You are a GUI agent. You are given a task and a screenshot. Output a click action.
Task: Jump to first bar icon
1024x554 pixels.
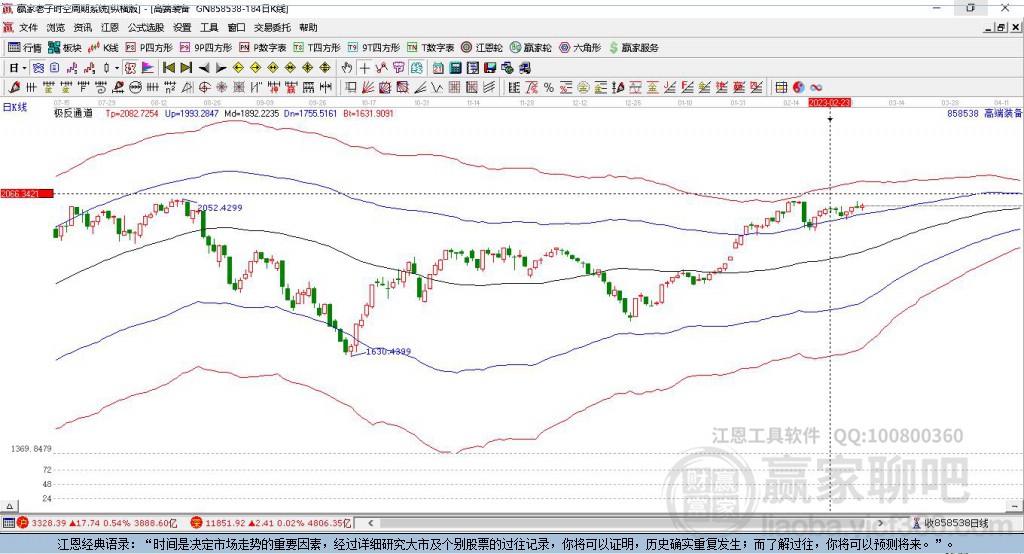[x=168, y=68]
